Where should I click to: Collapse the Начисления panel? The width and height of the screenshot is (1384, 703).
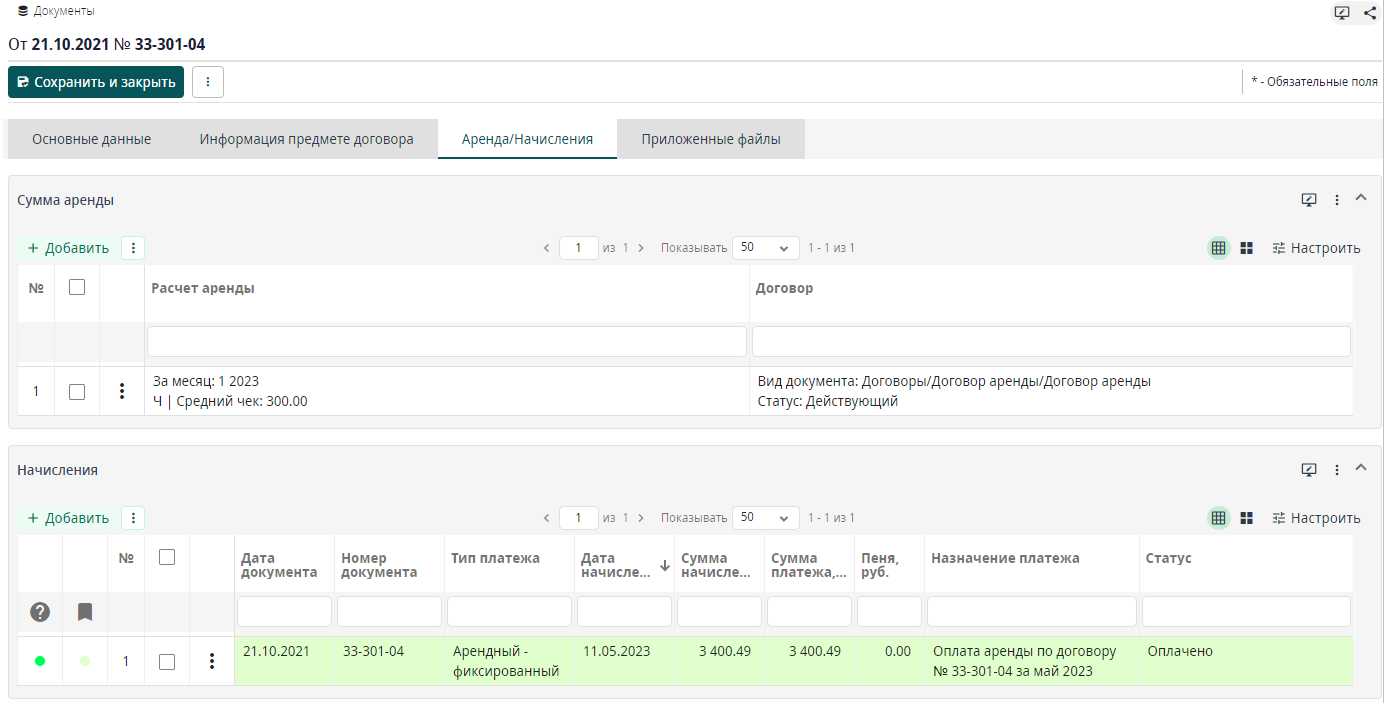pos(1360,469)
